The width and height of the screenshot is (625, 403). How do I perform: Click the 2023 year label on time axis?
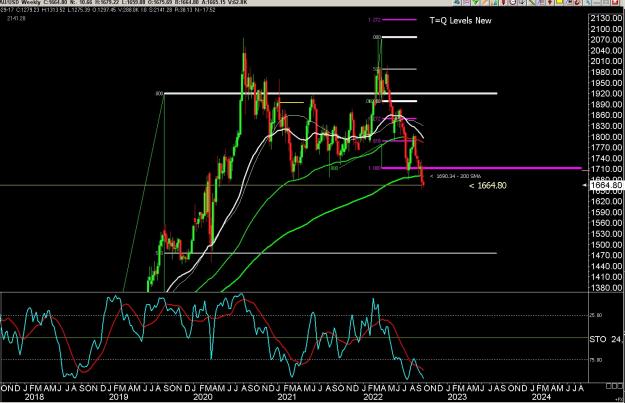(457, 397)
